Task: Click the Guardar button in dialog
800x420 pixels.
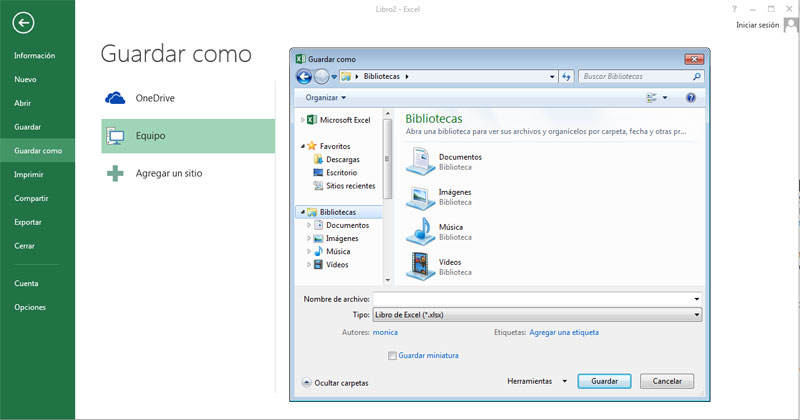Action: click(x=604, y=381)
